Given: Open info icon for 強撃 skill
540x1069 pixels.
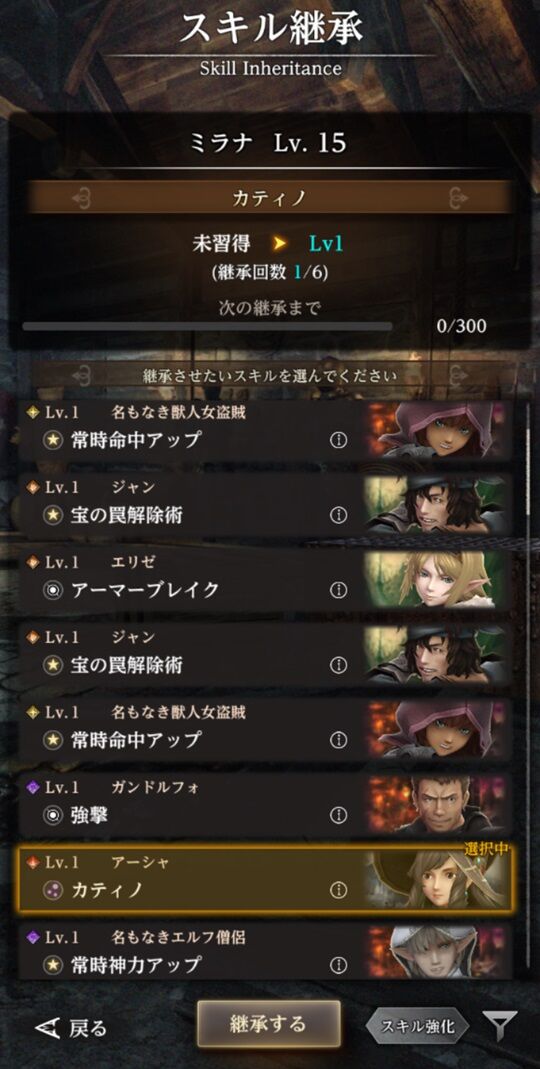Looking at the screenshot, I should 338,815.
